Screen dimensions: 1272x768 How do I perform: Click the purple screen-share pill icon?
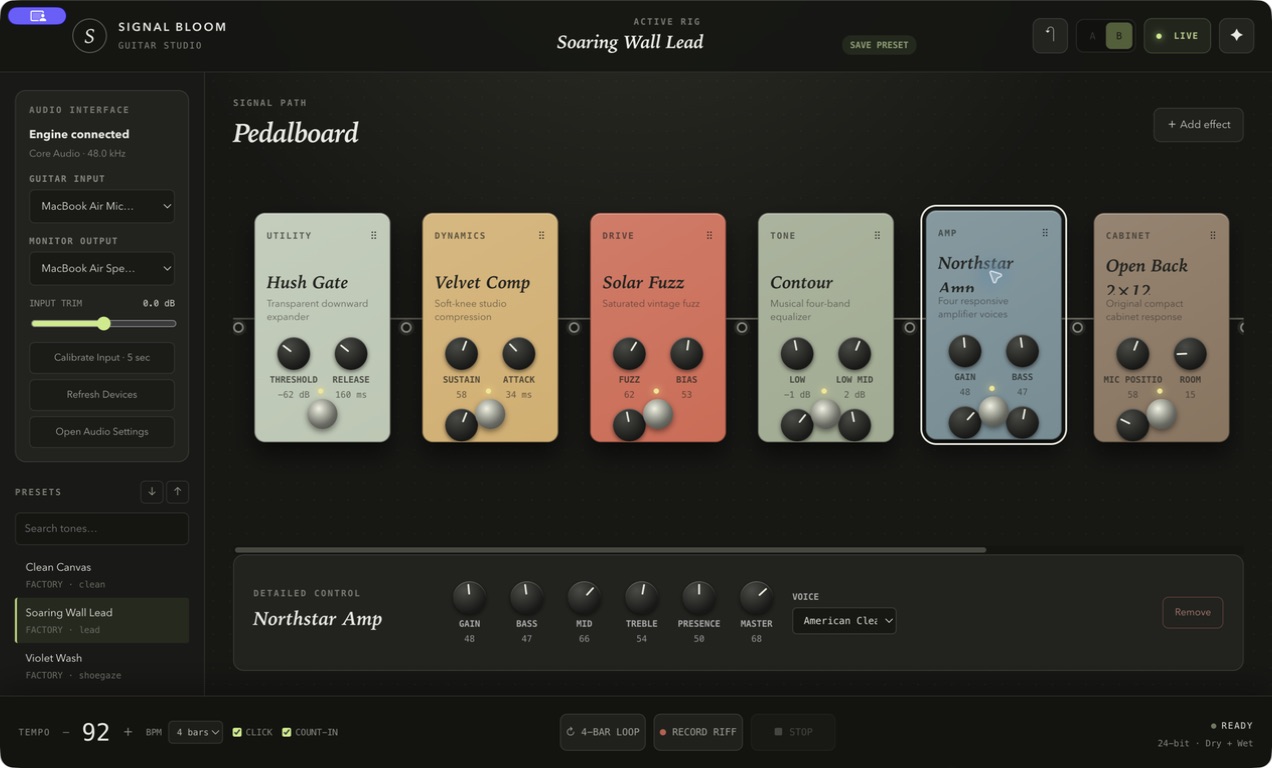click(x=37, y=16)
